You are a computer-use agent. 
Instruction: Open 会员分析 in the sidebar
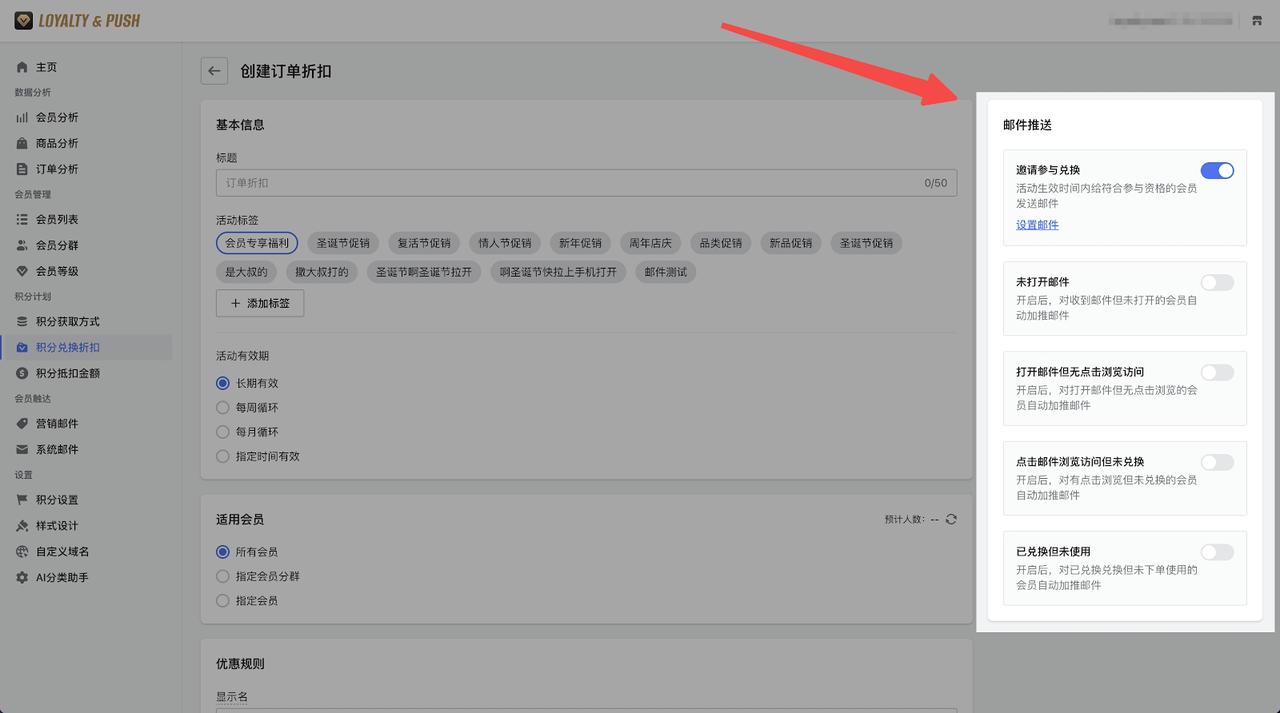[x=56, y=117]
